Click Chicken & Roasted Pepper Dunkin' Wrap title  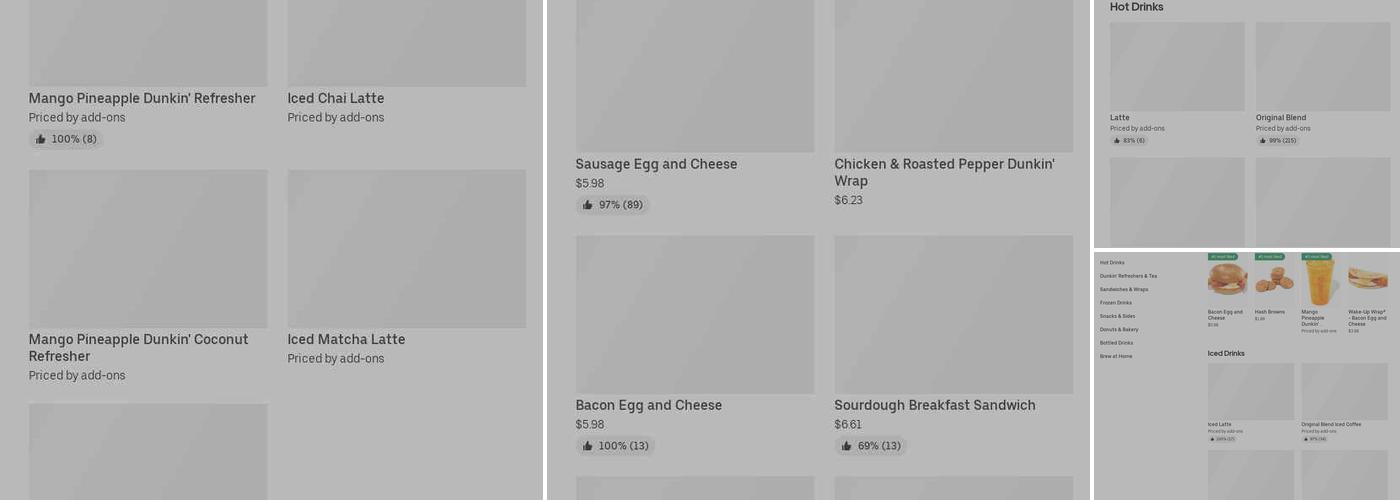pos(944,172)
